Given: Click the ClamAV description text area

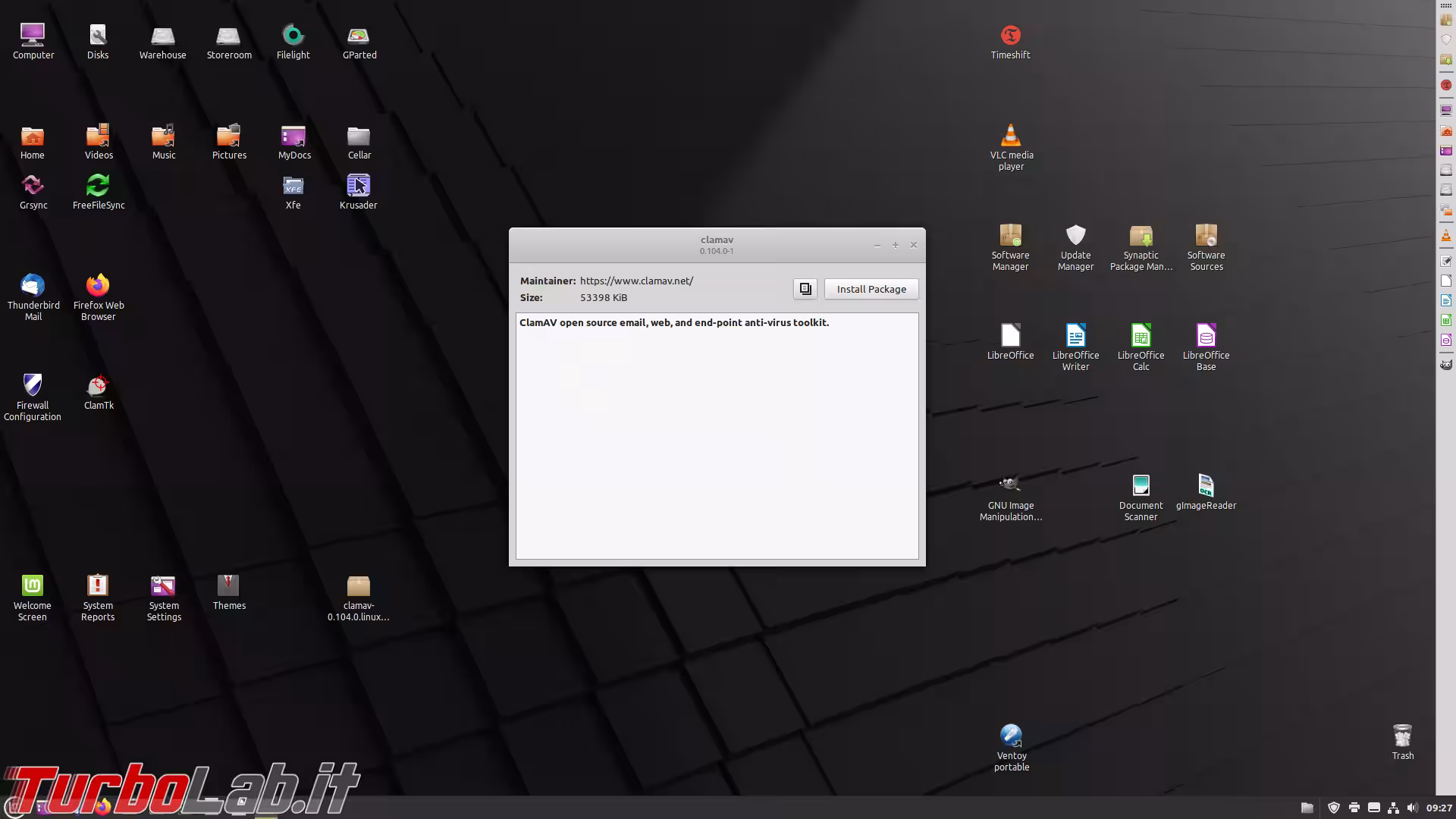Looking at the screenshot, I should (717, 436).
